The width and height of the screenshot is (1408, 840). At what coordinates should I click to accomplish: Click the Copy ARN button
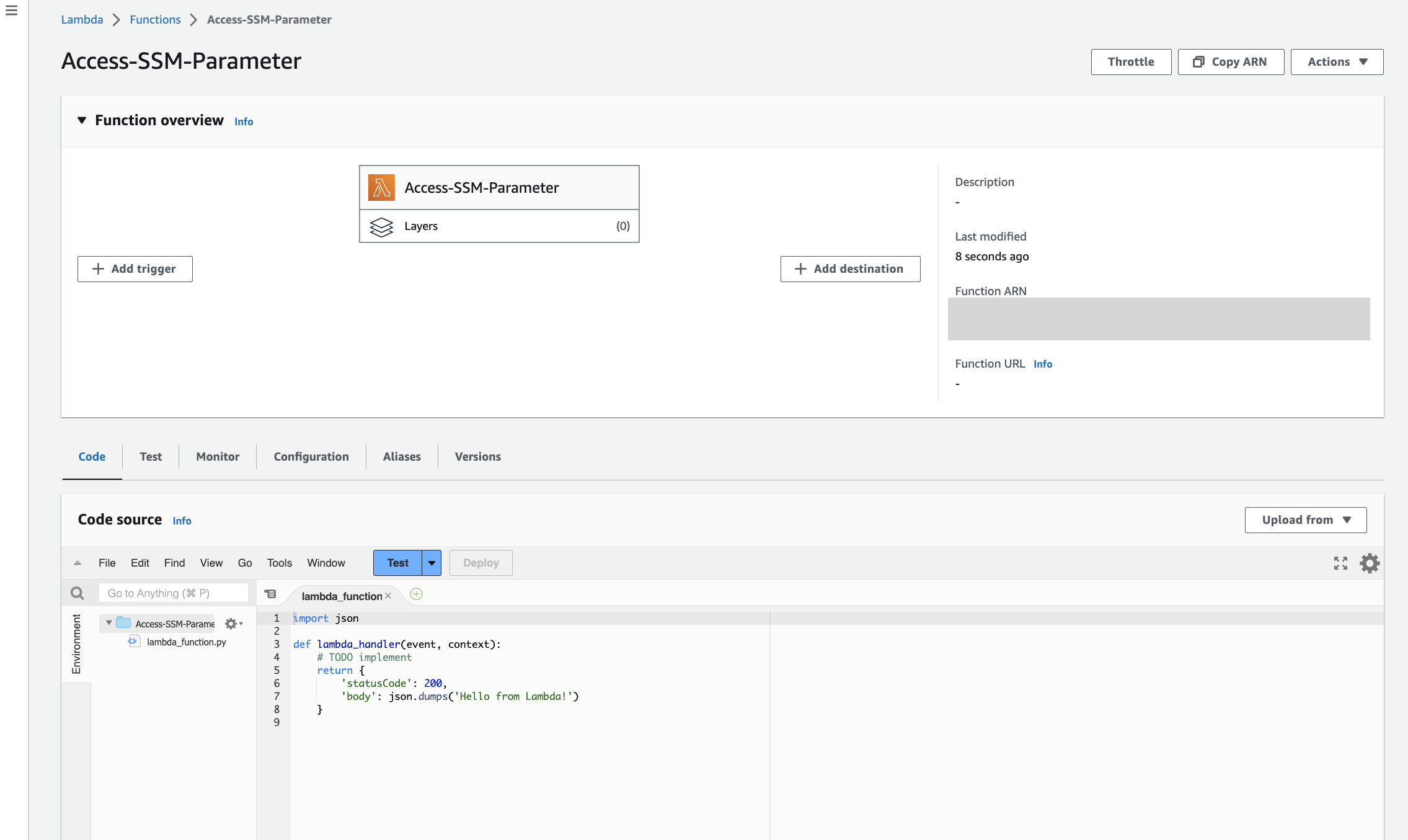pos(1231,62)
